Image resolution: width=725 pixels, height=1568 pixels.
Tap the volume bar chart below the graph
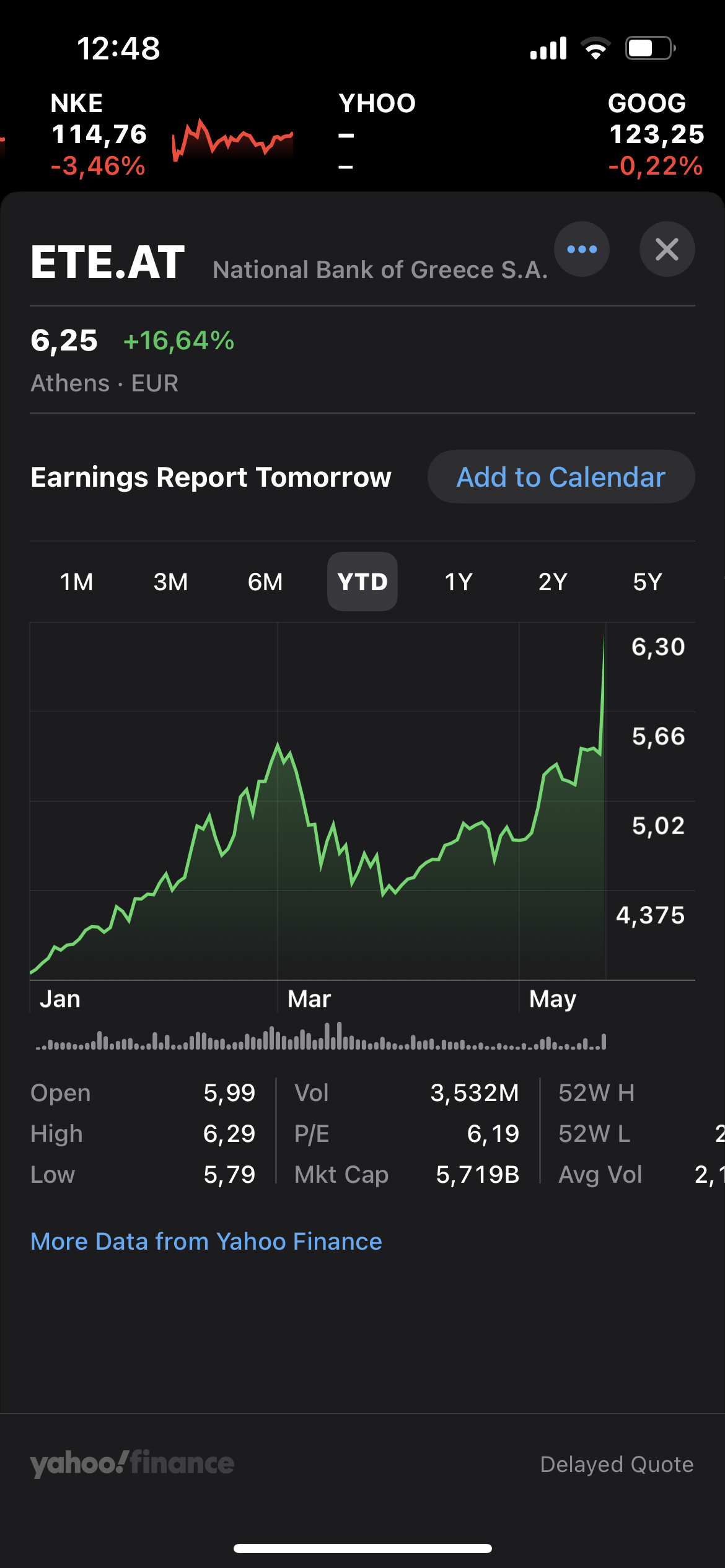click(x=321, y=1036)
